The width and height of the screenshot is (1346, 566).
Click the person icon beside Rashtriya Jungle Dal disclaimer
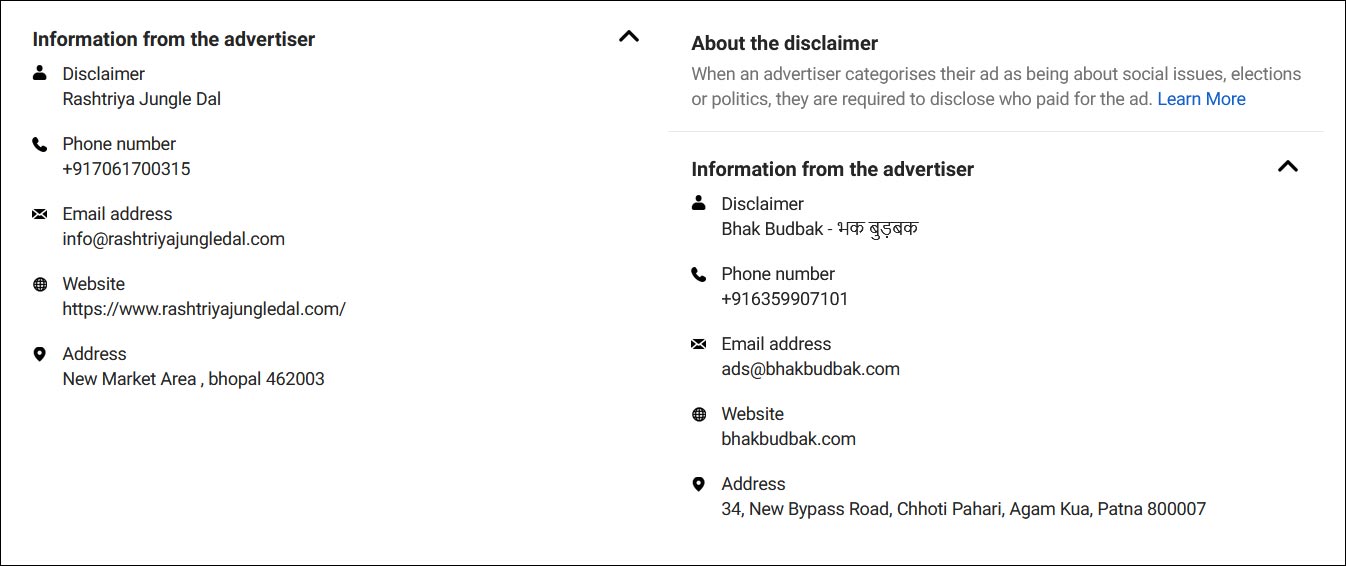tap(40, 73)
